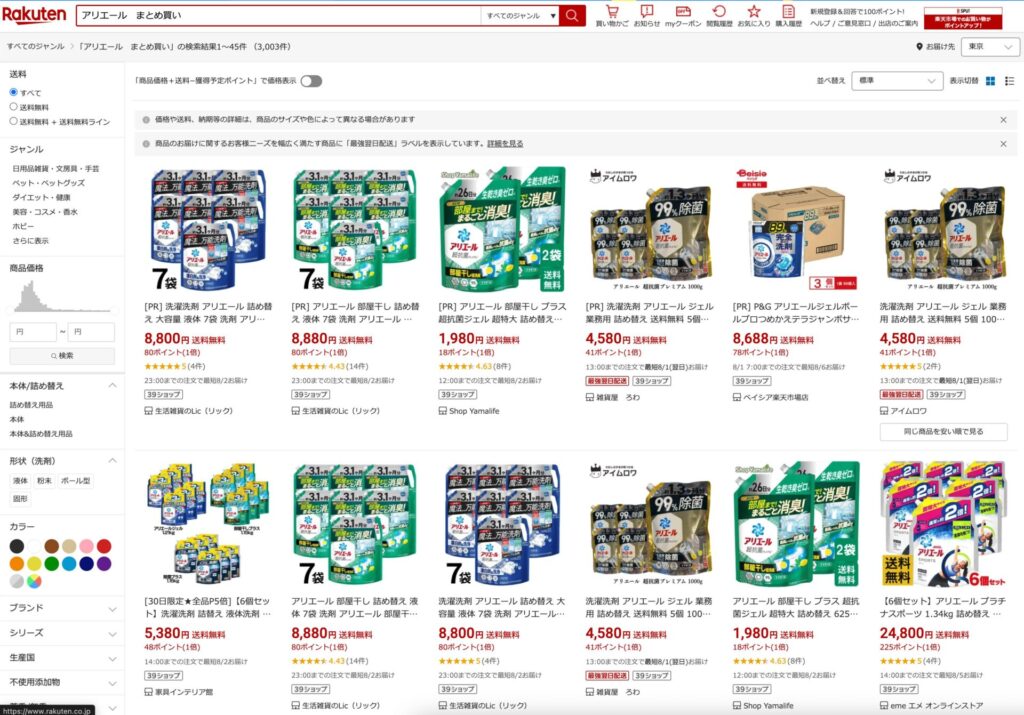
Task: Open the すべてのジャンル breadcrumb link
Action: point(36,47)
